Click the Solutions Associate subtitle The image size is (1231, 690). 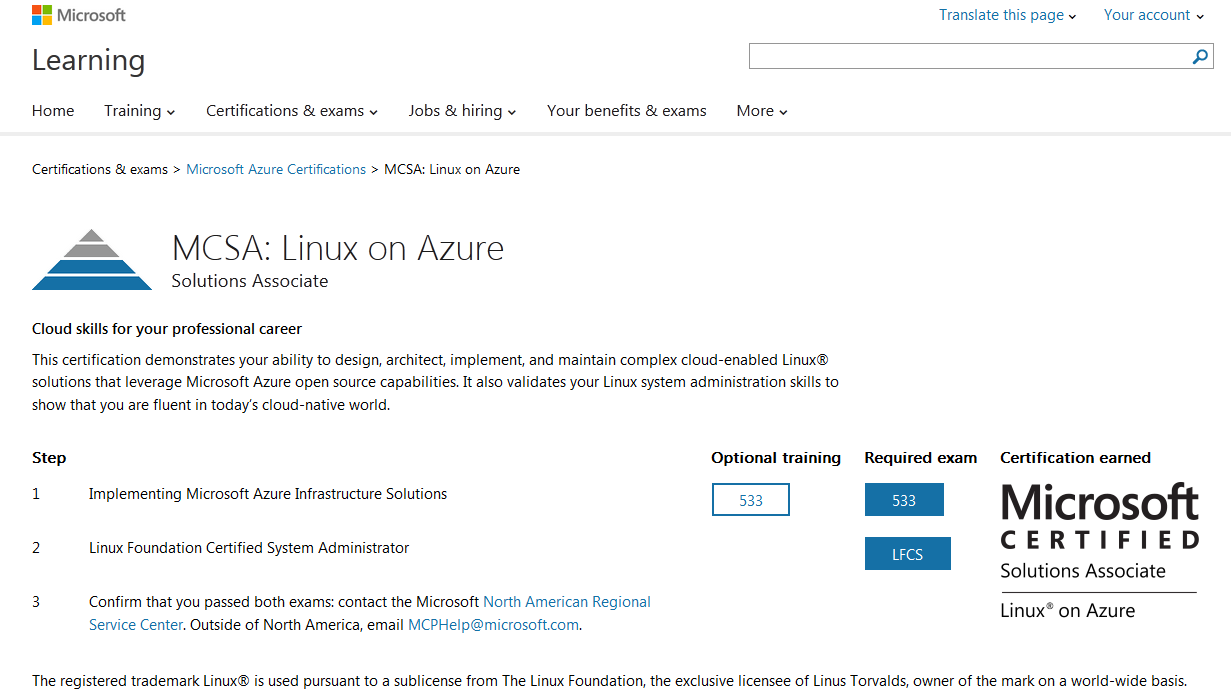tap(250, 281)
